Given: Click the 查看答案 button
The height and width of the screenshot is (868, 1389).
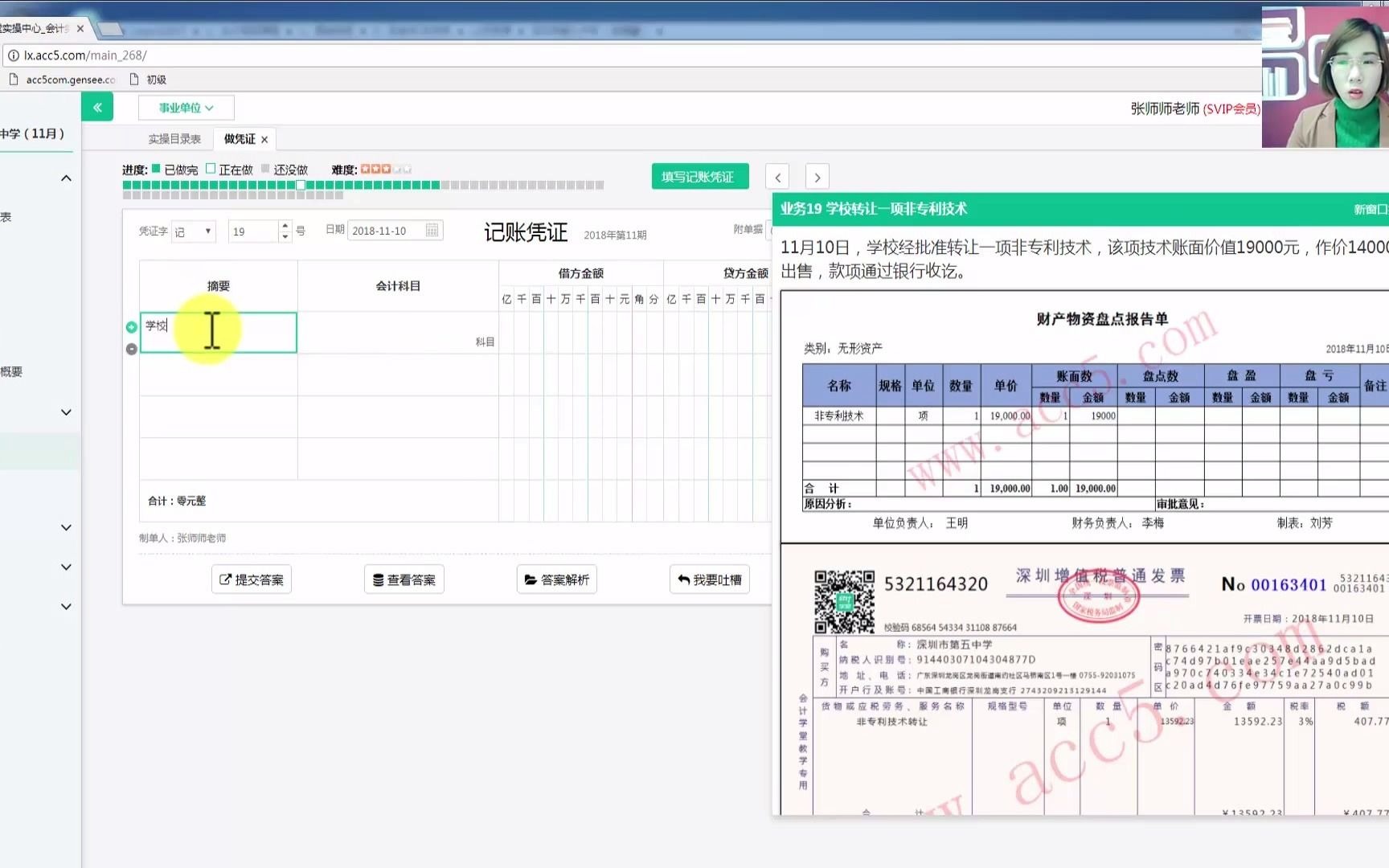Looking at the screenshot, I should point(404,579).
